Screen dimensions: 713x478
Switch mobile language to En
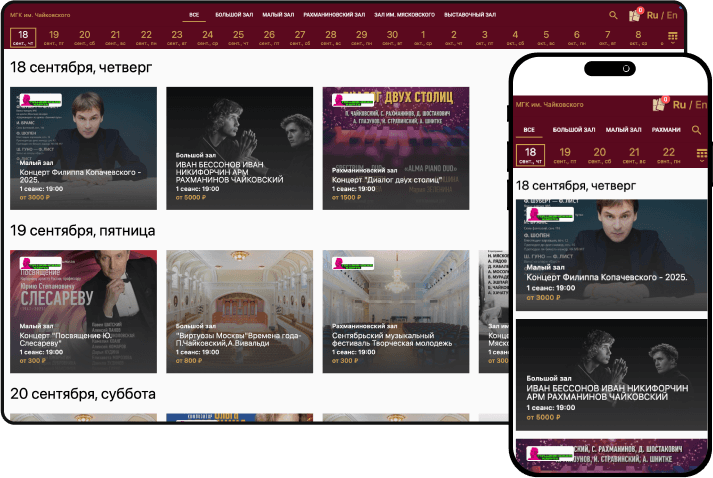[x=701, y=105]
